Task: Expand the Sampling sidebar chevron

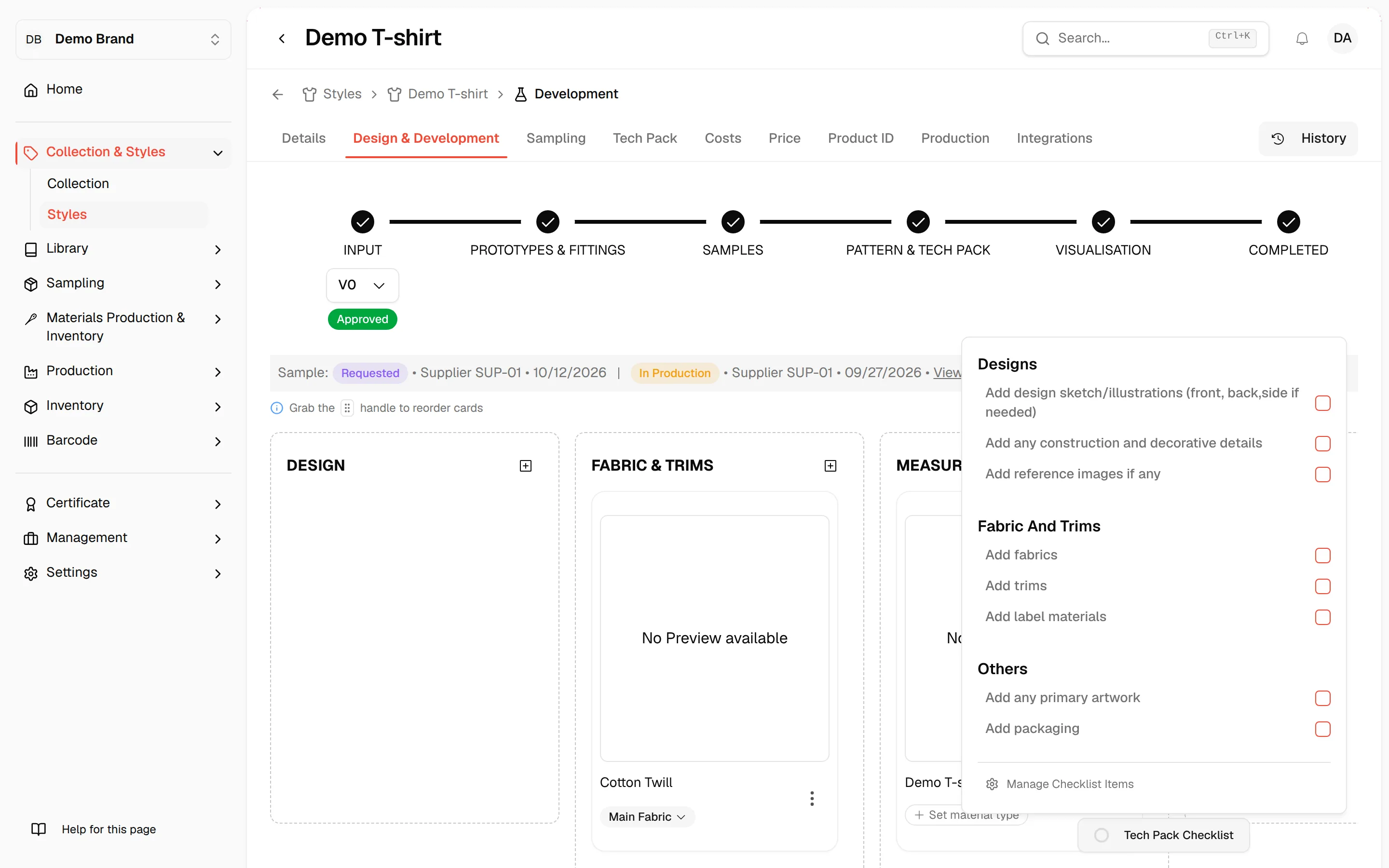Action: [218, 284]
